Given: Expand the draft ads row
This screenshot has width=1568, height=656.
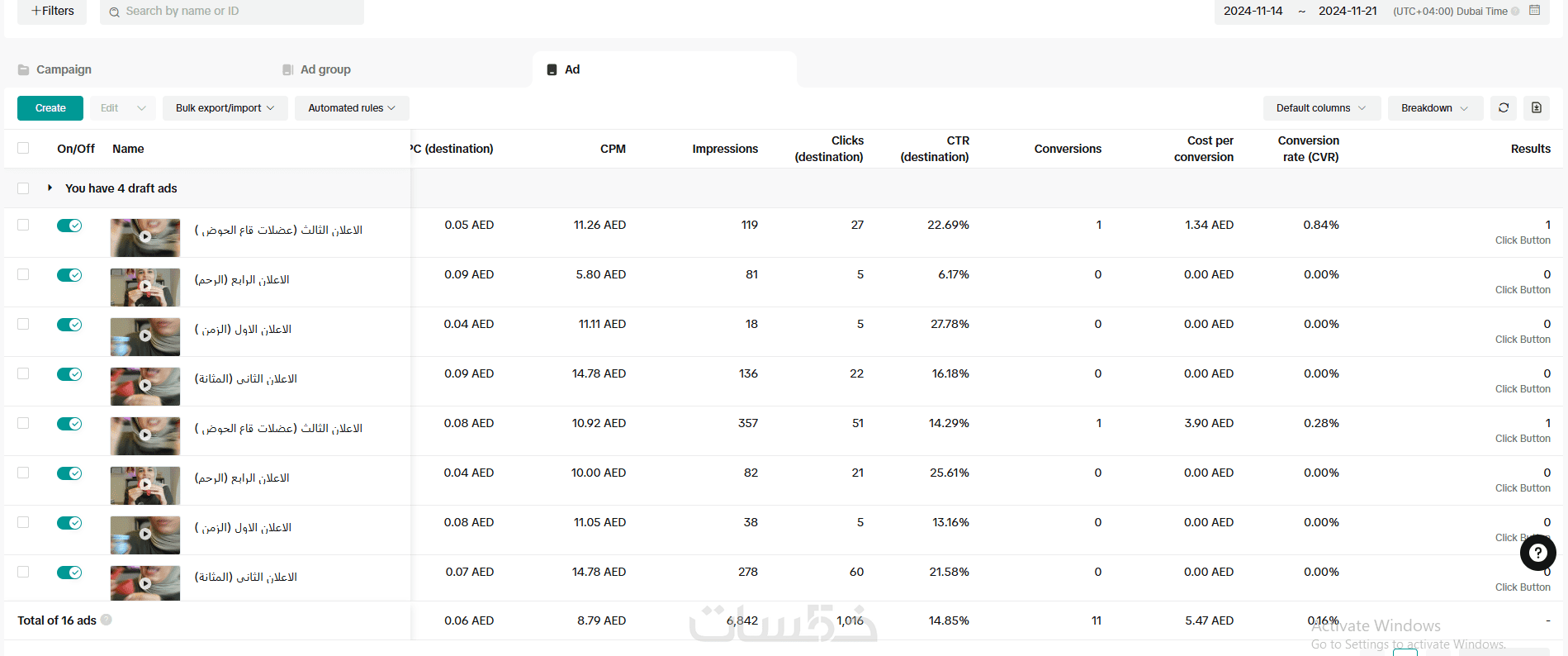Looking at the screenshot, I should 50,188.
